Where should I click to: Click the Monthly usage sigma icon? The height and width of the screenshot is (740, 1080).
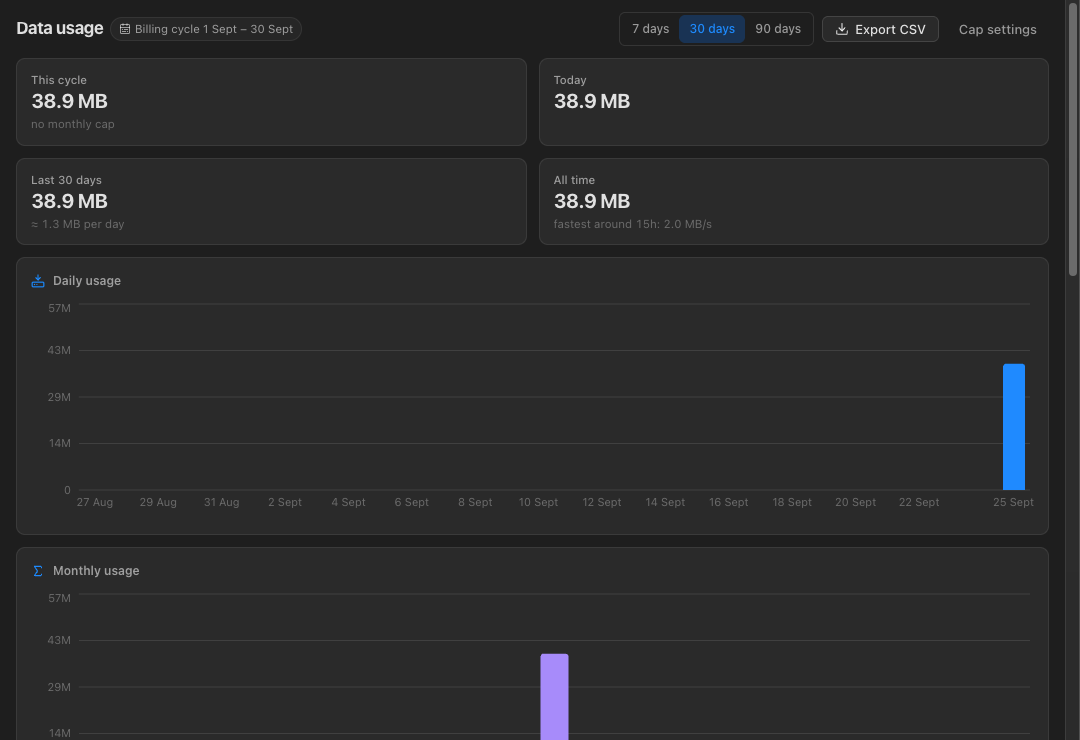38,571
